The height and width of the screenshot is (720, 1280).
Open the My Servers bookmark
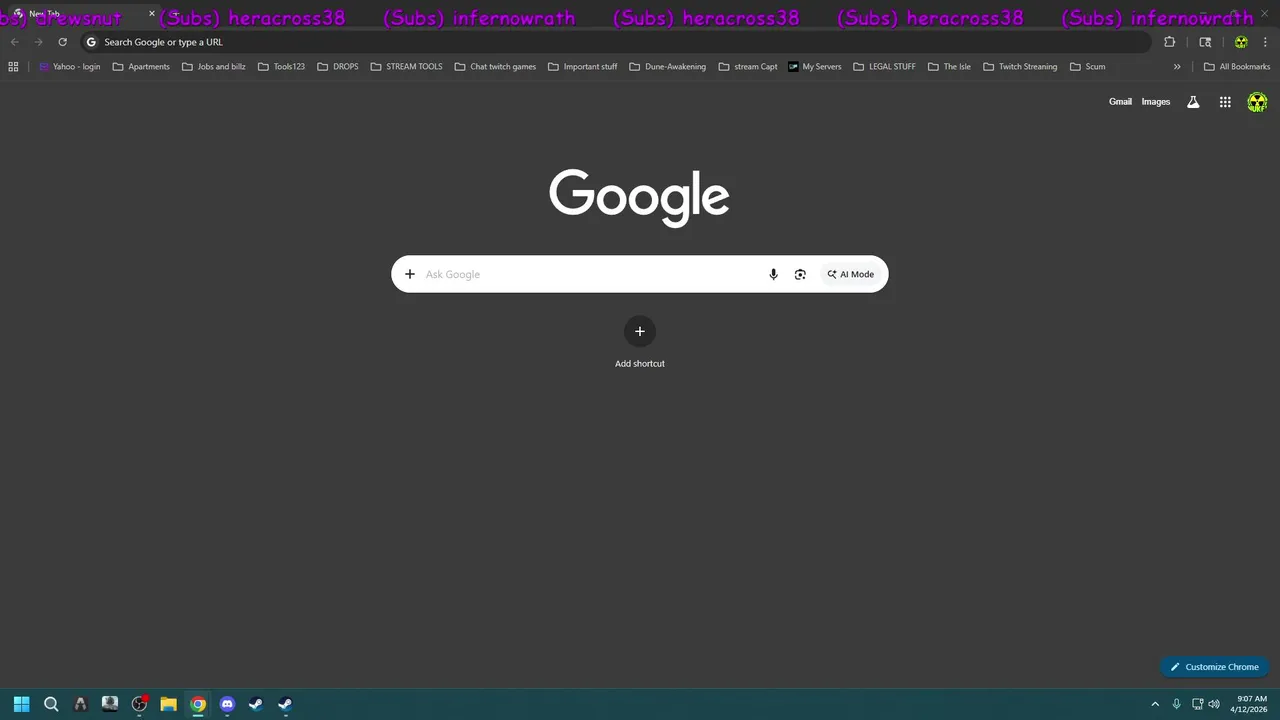click(815, 67)
